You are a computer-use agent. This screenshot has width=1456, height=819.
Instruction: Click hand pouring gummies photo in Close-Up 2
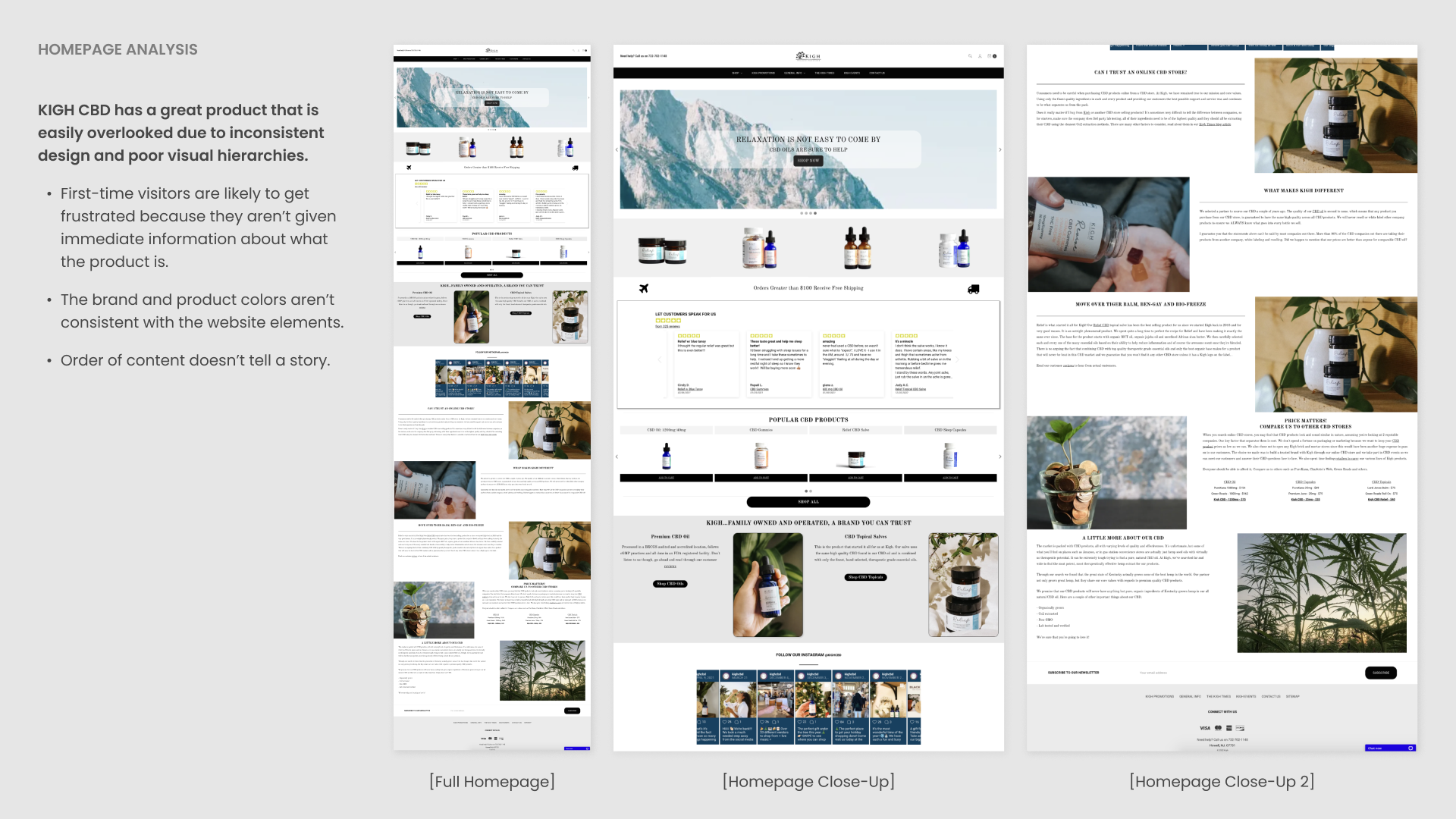pos(1108,234)
